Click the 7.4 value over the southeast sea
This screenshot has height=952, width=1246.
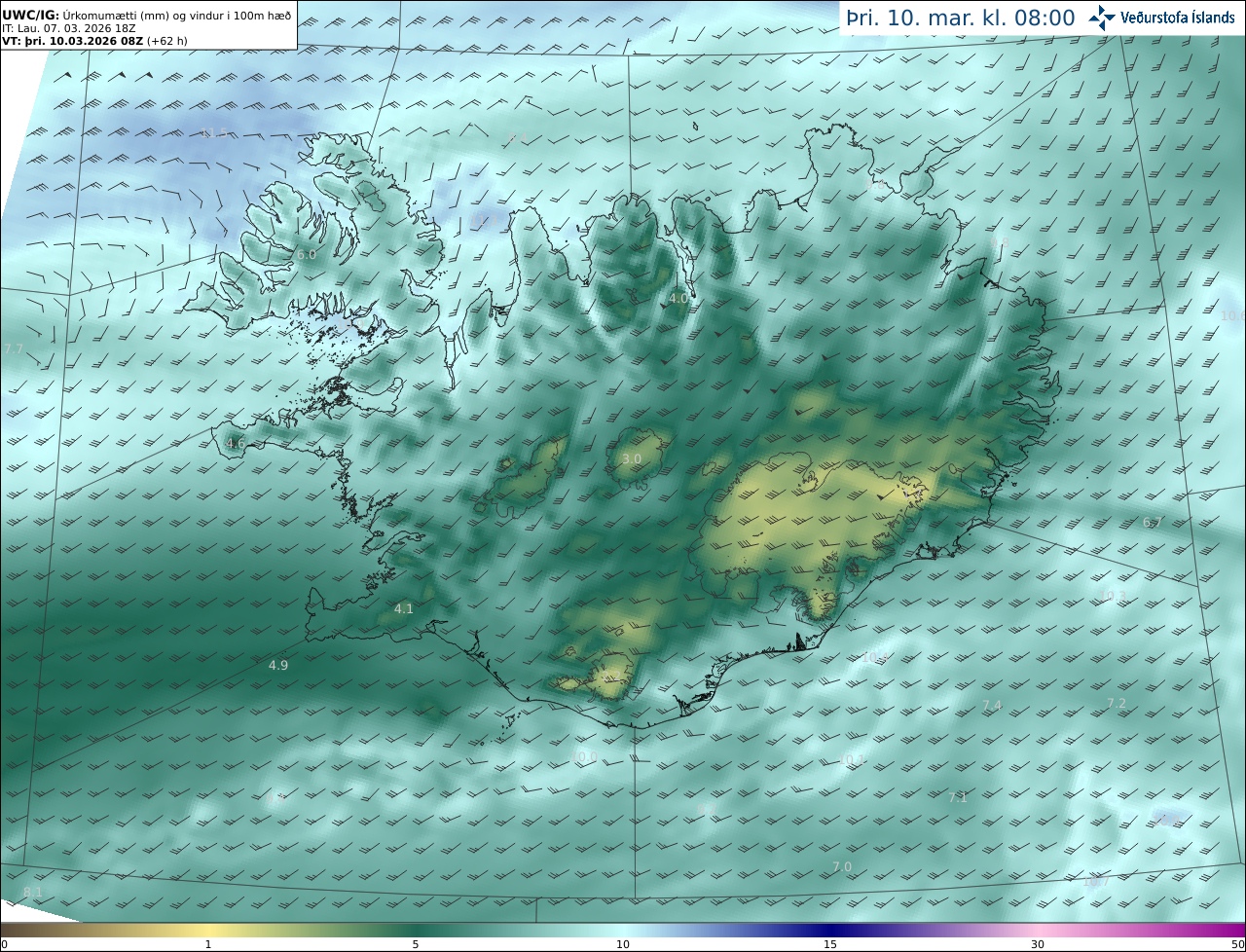click(x=992, y=705)
